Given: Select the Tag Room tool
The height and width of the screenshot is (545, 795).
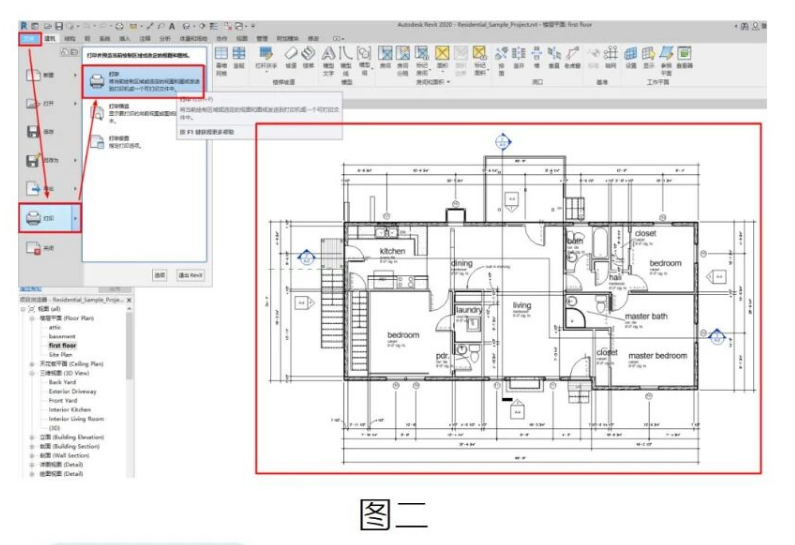Looking at the screenshot, I should coord(422,61).
